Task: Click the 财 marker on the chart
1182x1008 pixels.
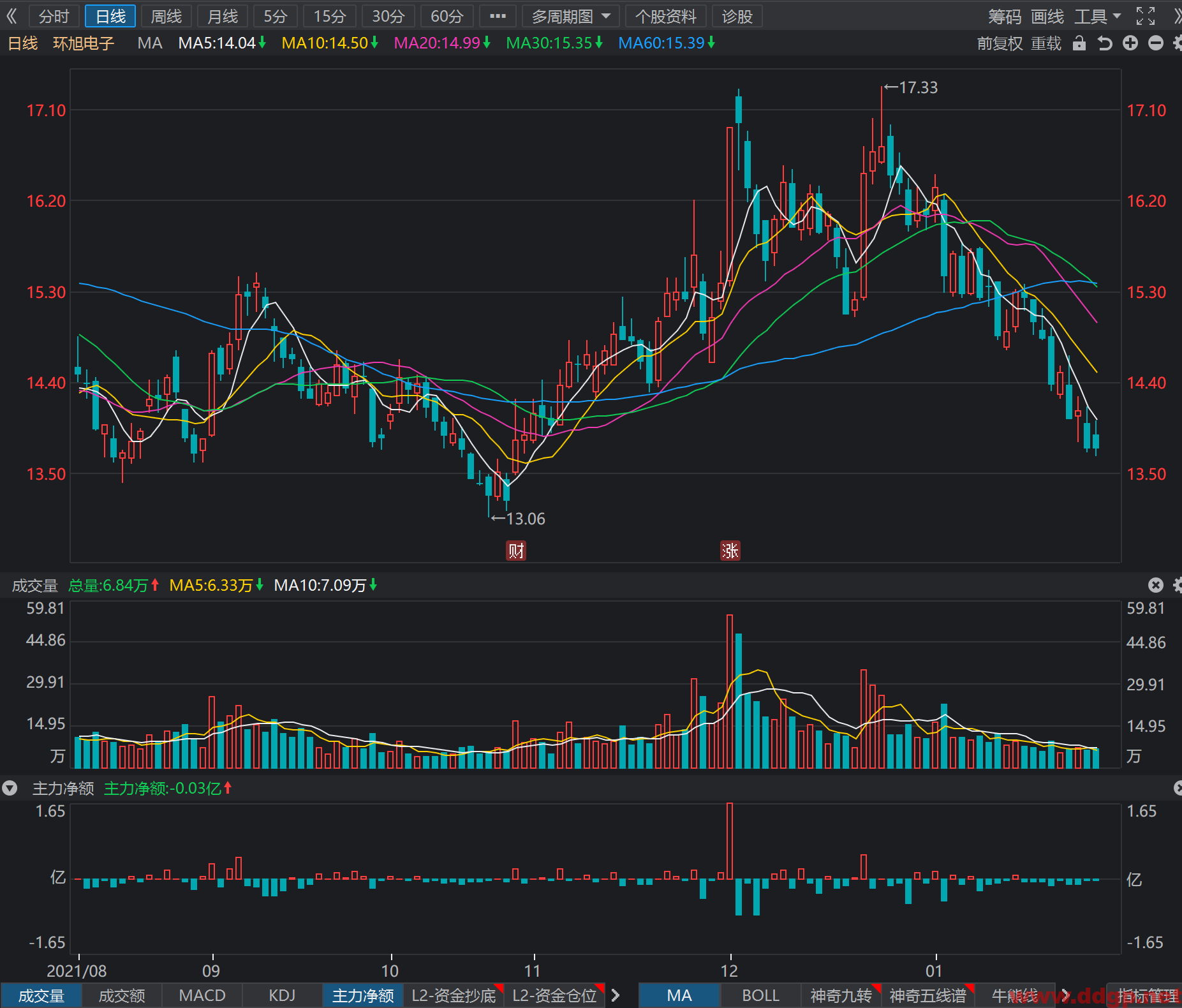Action: point(515,551)
